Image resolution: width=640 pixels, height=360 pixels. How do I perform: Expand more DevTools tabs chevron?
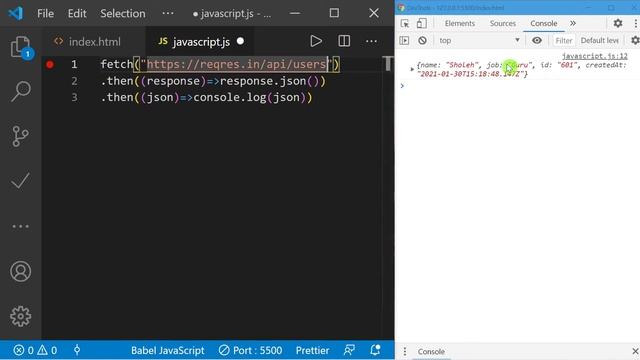573,23
